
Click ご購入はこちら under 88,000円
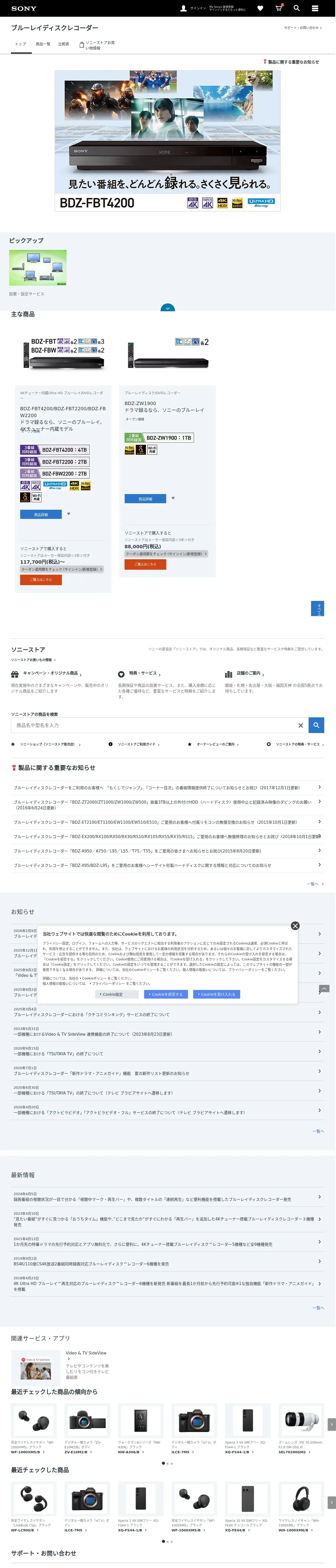pos(145,564)
